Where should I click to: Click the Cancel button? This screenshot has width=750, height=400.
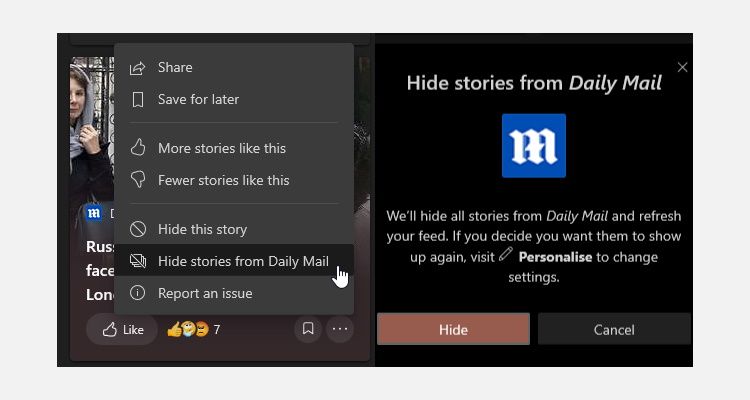tap(614, 329)
